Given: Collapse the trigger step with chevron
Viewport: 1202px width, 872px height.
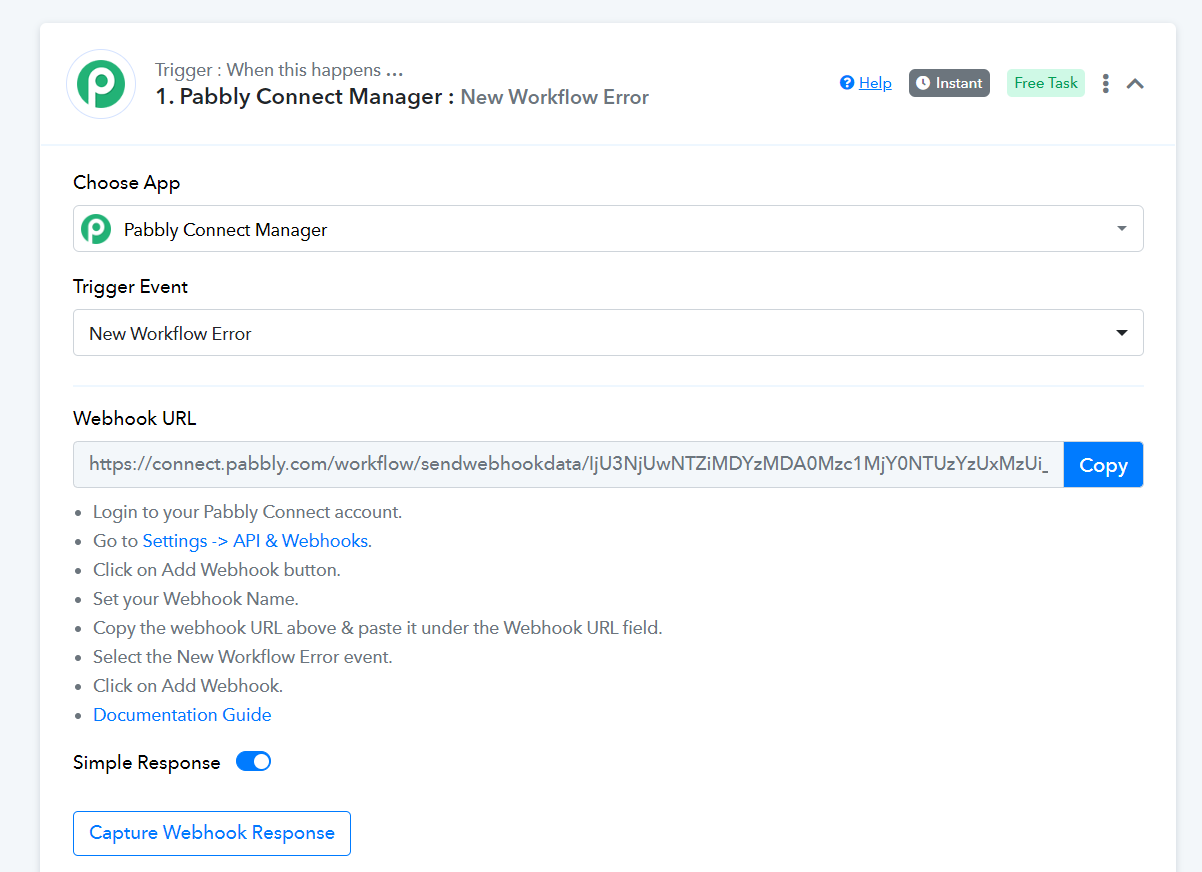Looking at the screenshot, I should coord(1135,84).
